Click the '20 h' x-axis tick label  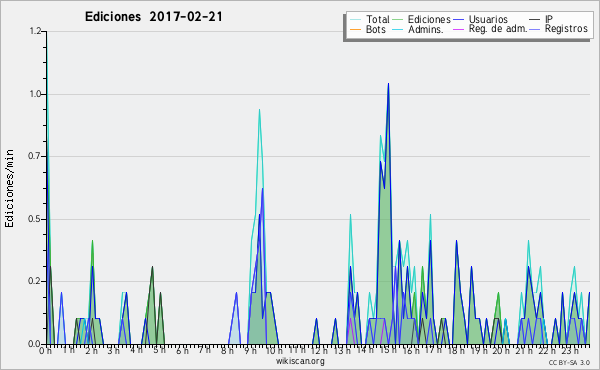(501, 351)
